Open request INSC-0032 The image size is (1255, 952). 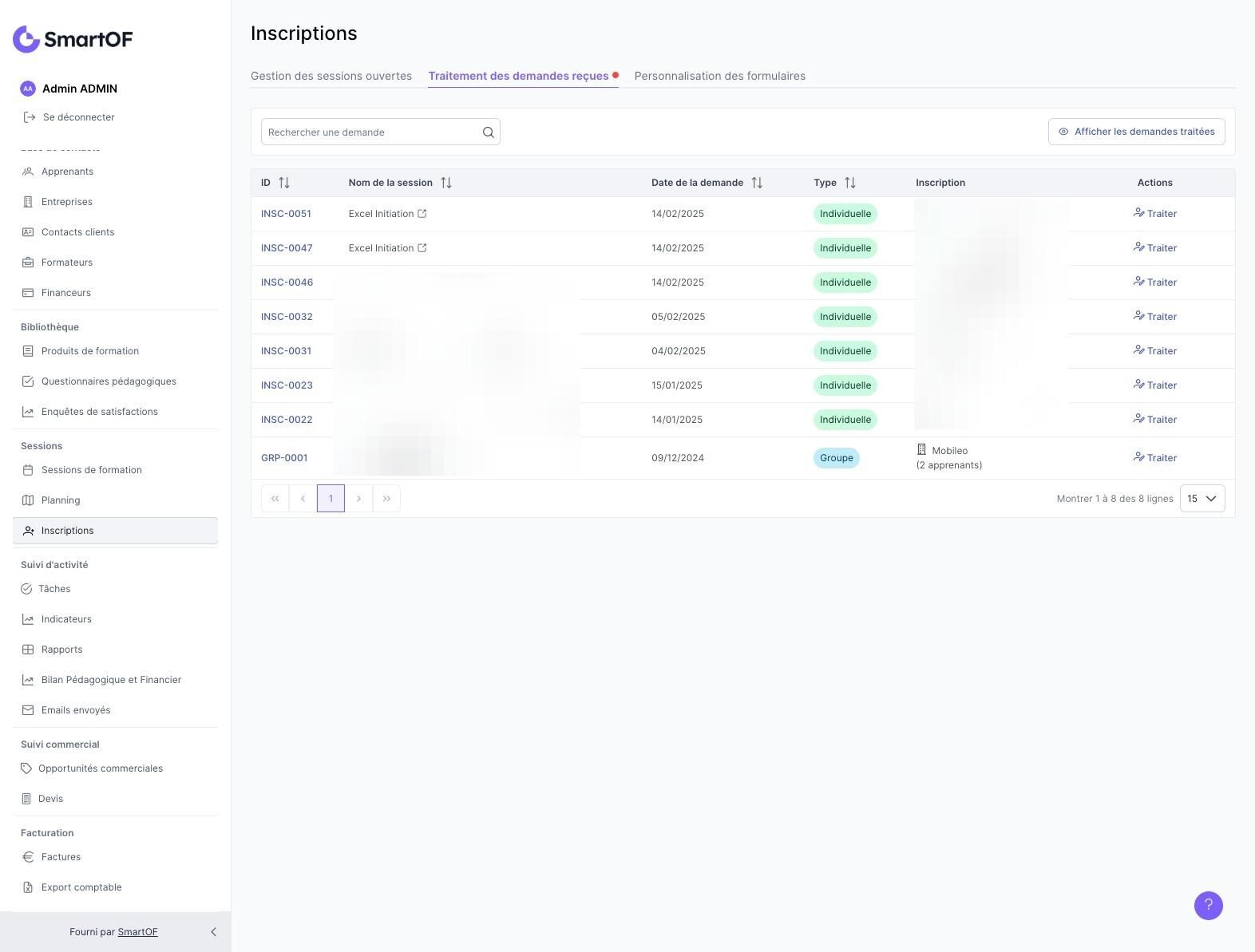[x=287, y=317]
